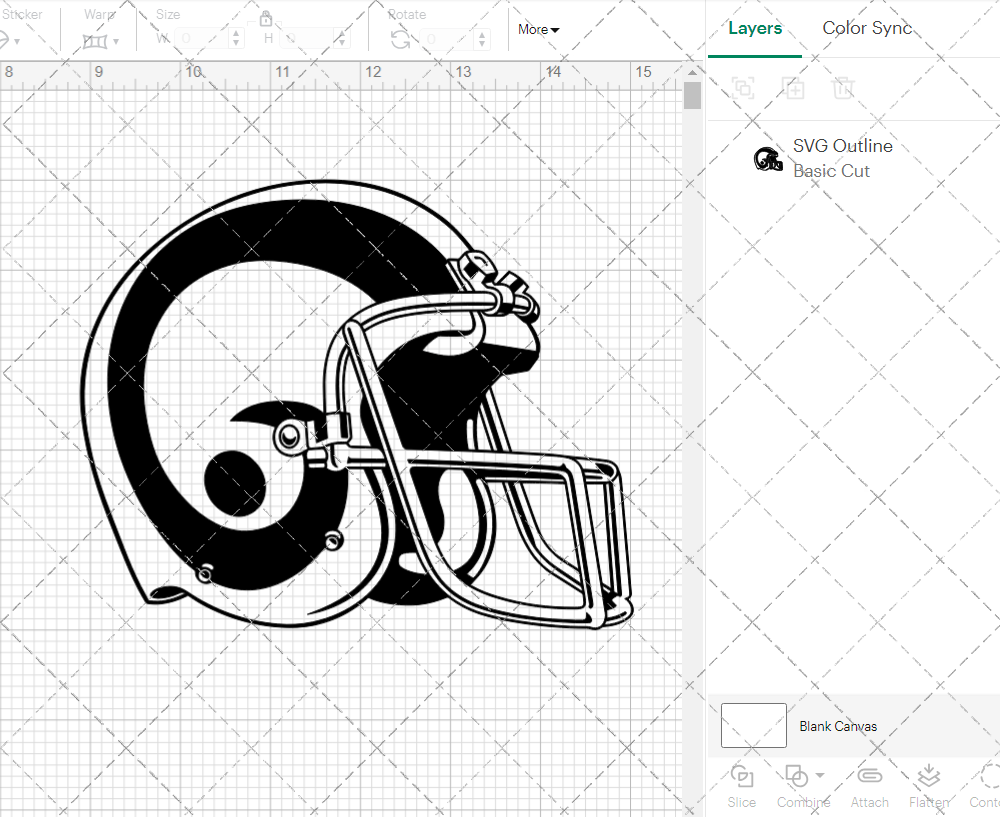Open the More dropdown menu
1000x817 pixels.
(538, 29)
